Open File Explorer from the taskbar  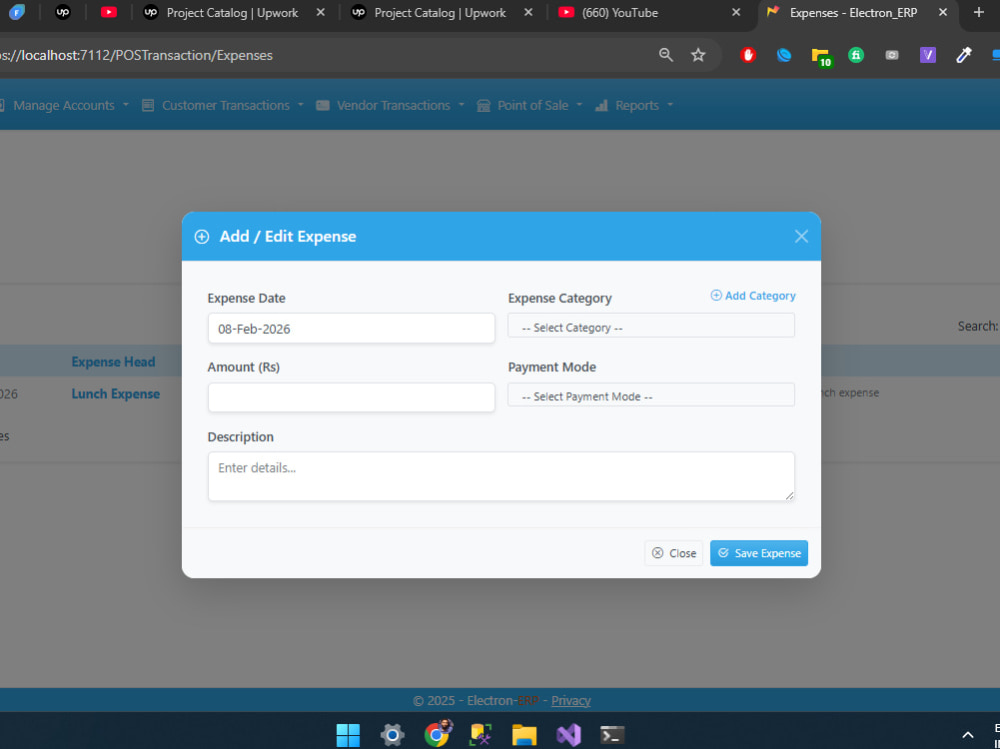[x=524, y=735]
